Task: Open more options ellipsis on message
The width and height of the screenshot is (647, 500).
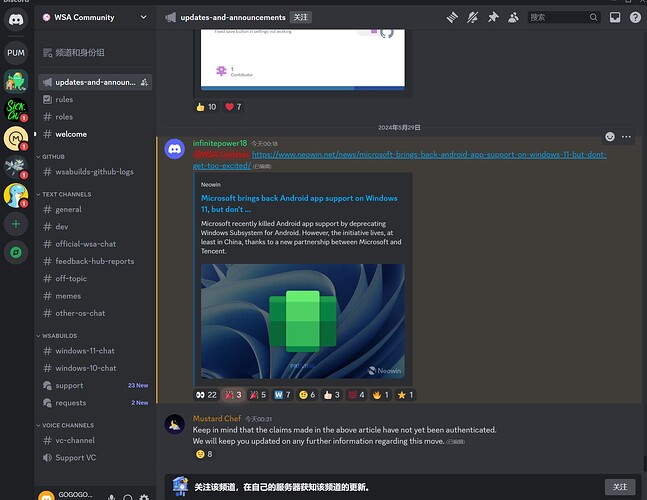Action: (x=626, y=137)
